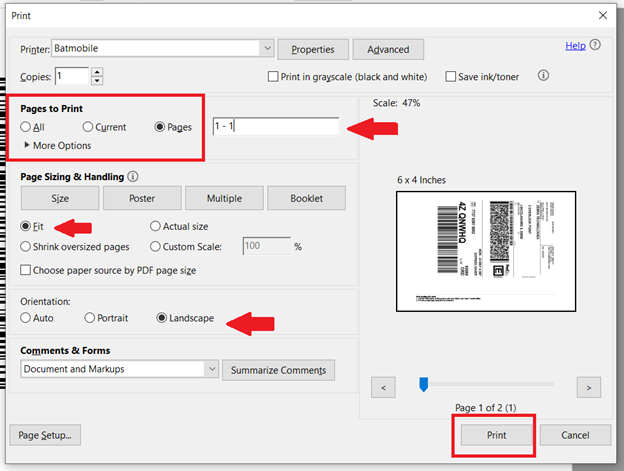Check Choose paper source by PDF page size

point(27,270)
